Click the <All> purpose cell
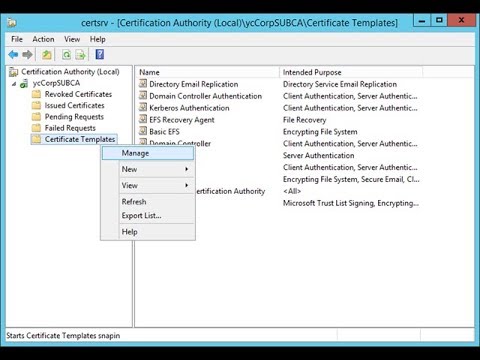Screen dimensions: 480x360 coord(292,191)
